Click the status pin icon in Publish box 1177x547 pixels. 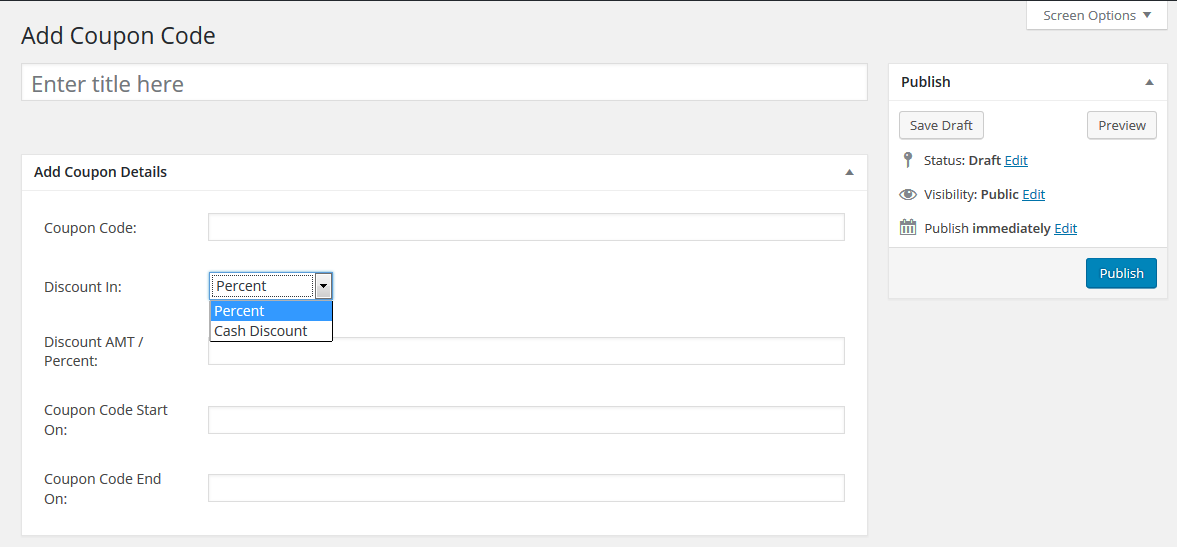click(908, 160)
